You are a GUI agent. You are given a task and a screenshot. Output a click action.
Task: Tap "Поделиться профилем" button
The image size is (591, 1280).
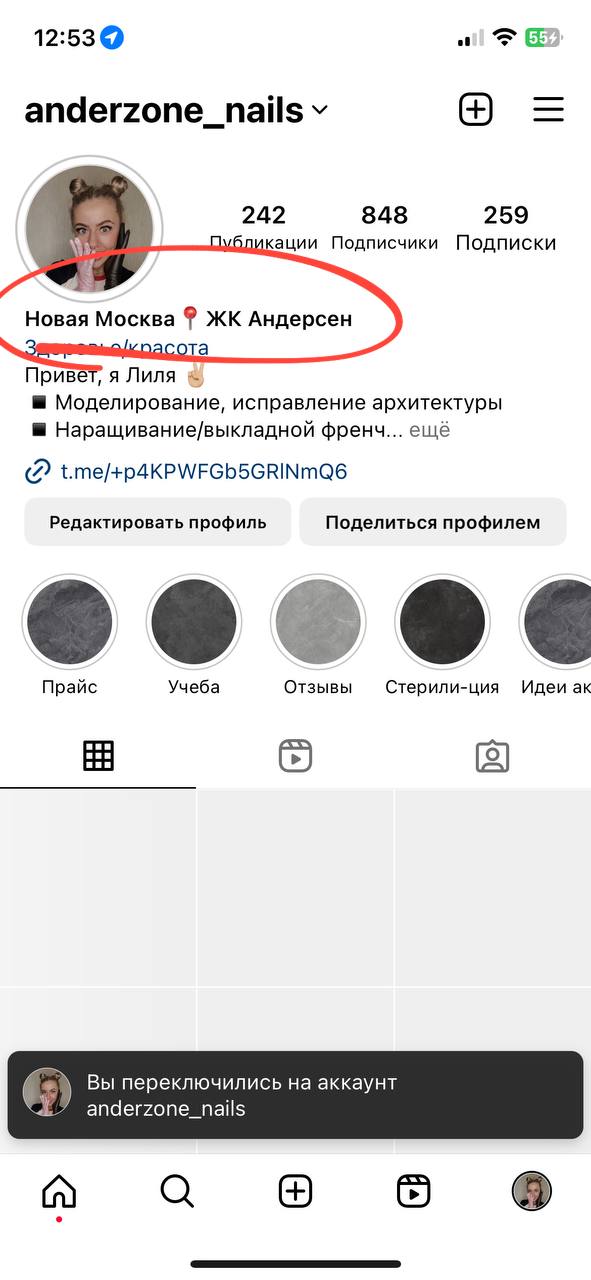[x=433, y=522]
